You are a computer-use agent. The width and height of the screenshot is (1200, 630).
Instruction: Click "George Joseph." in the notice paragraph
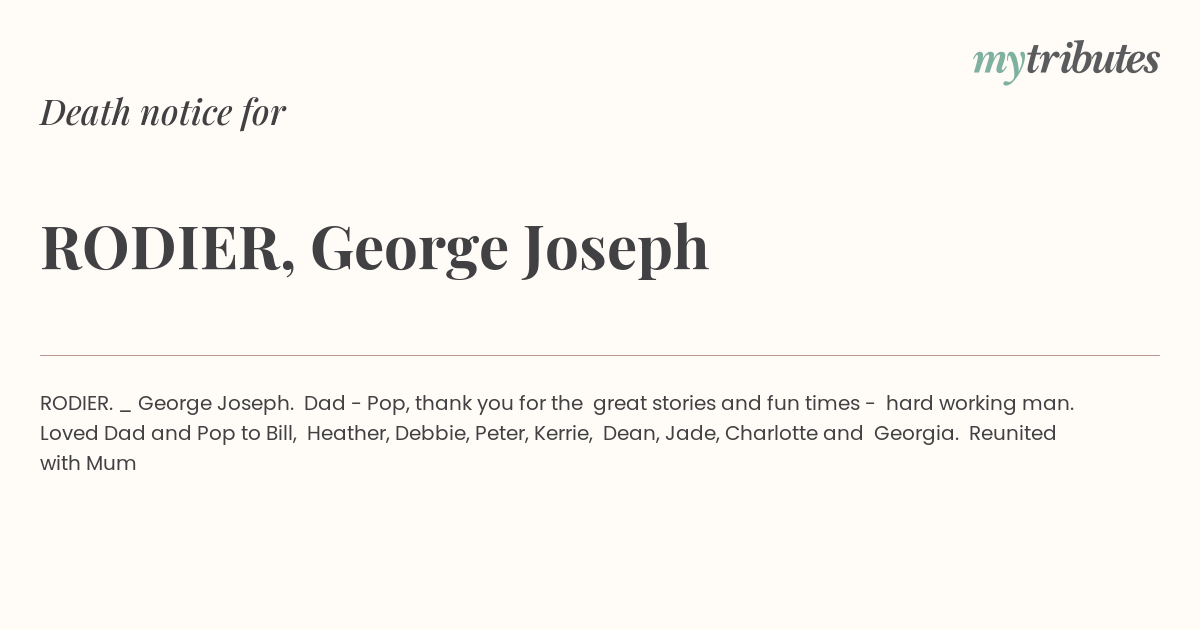(216, 404)
